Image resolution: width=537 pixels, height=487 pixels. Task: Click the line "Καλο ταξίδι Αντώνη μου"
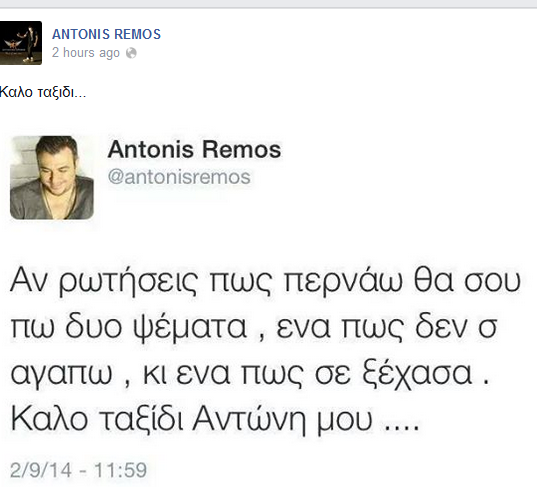(215, 419)
